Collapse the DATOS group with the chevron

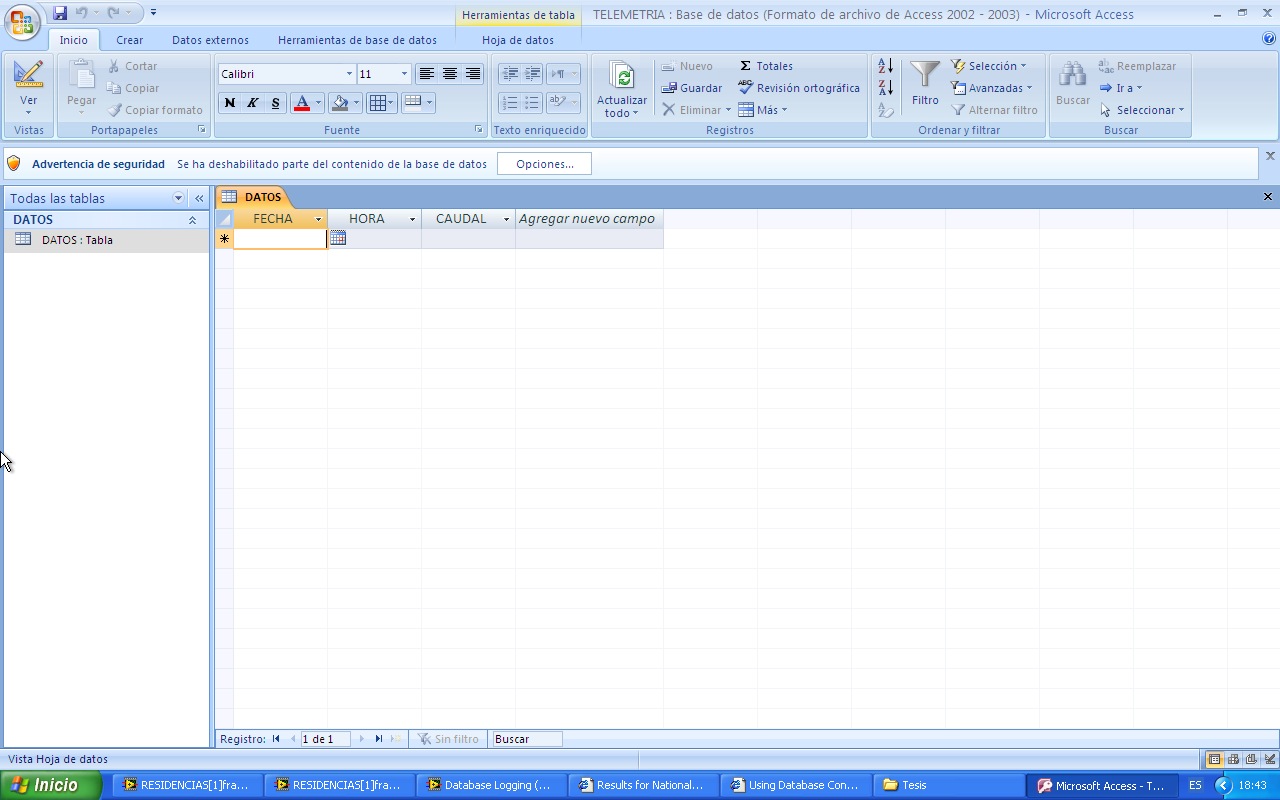[193, 219]
